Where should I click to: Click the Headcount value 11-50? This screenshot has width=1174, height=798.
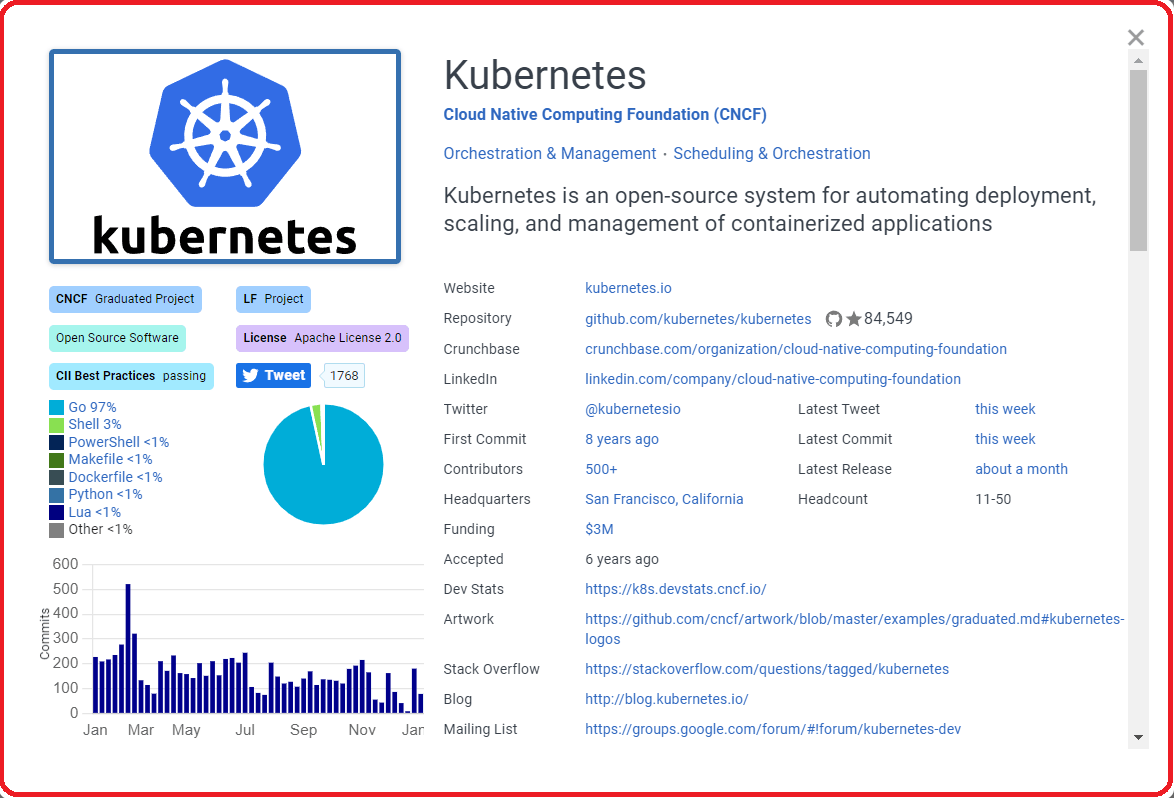993,499
